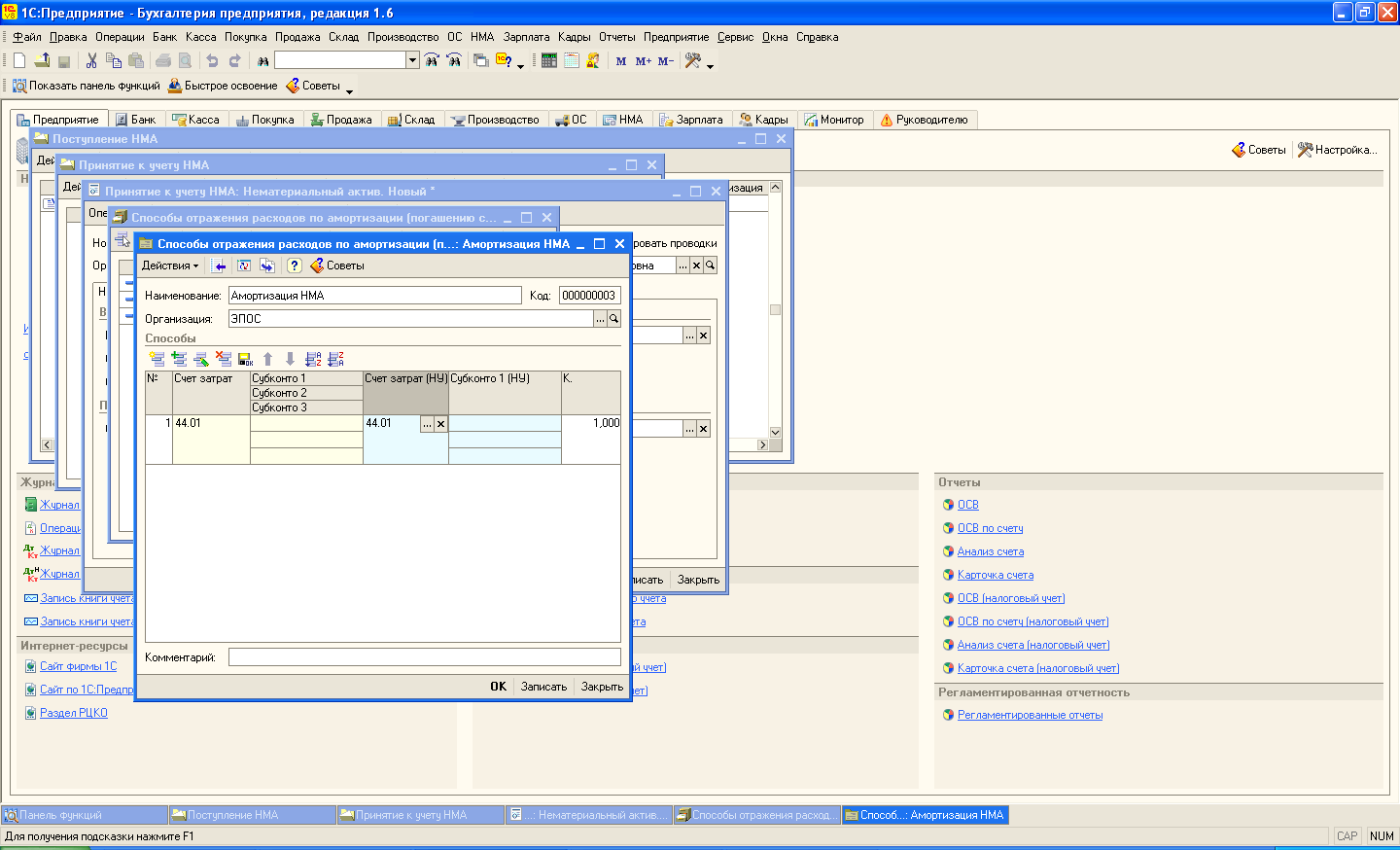Click OK in the Амортизация НМА dialog
Screen dimensions: 1400x850
tap(498, 687)
